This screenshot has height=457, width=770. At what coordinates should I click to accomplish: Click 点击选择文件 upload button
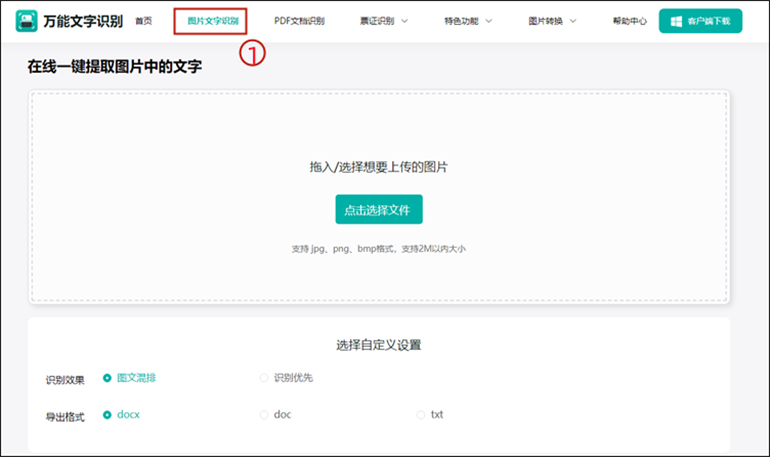379,210
